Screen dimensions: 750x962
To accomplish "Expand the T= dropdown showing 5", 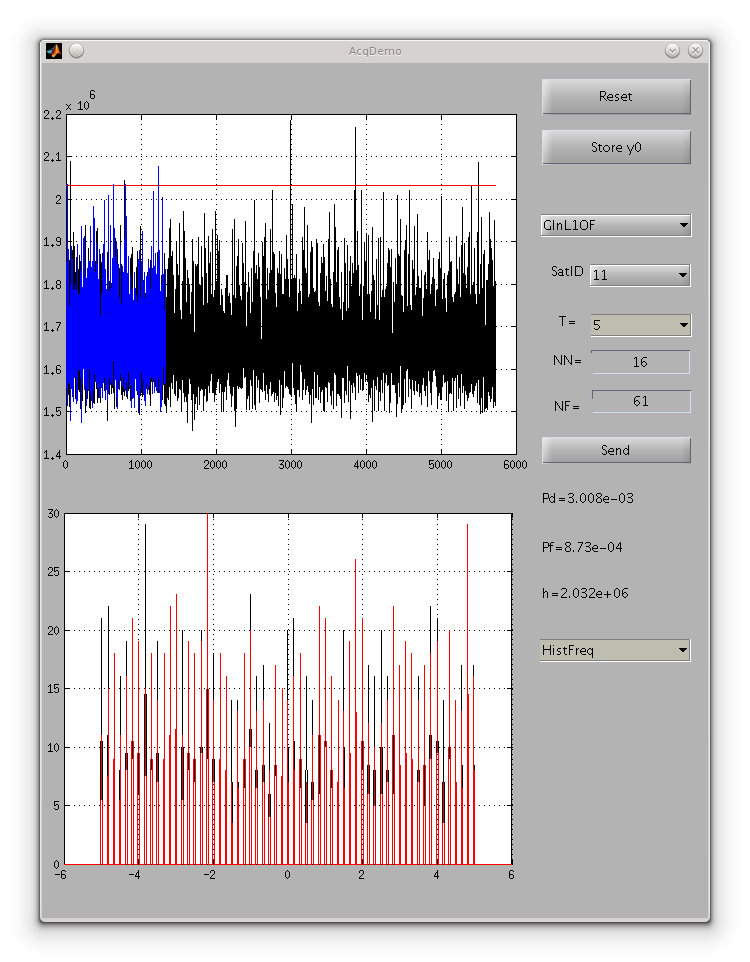I will [x=641, y=325].
